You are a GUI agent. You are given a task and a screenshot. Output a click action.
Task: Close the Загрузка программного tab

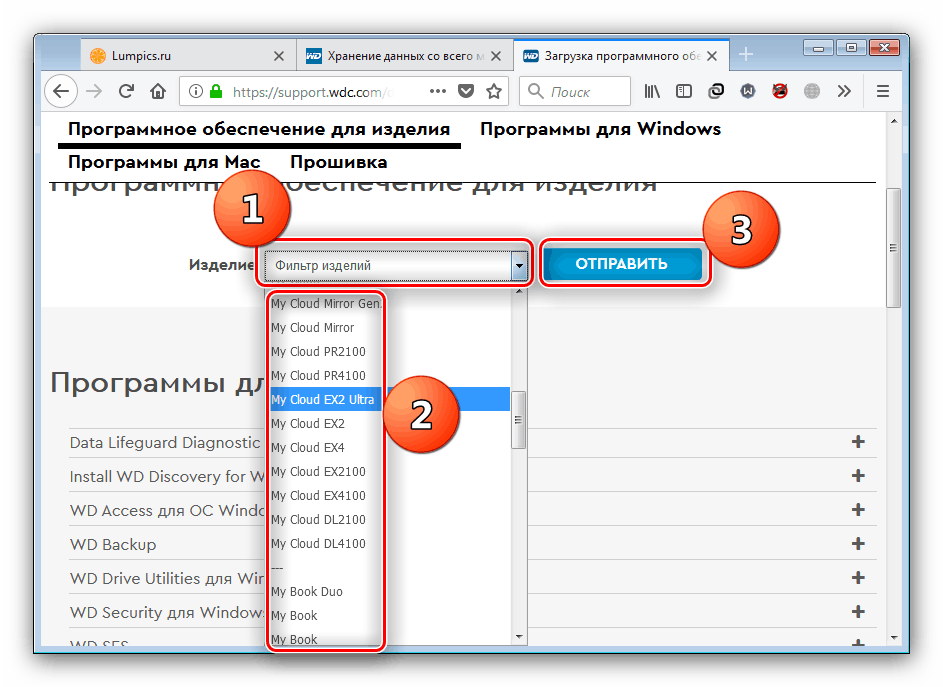712,56
